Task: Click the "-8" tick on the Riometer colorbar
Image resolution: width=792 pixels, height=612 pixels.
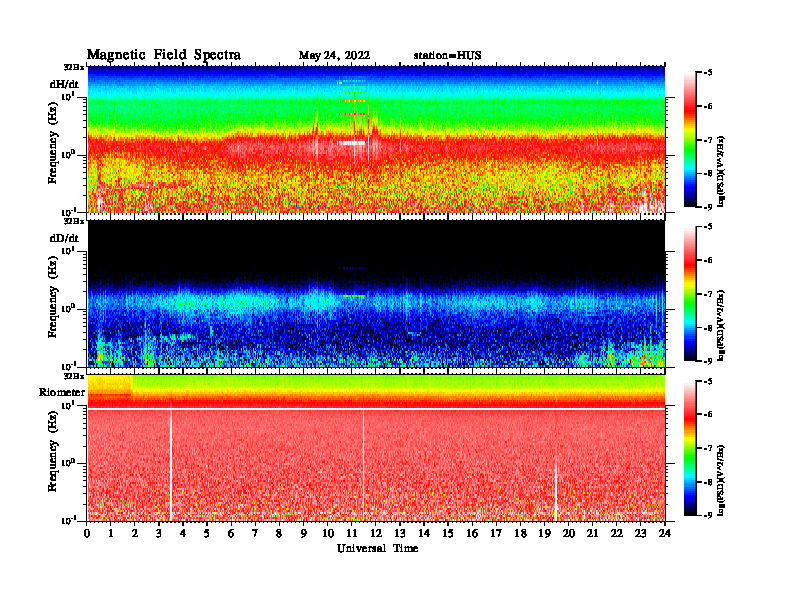Action: (x=708, y=482)
